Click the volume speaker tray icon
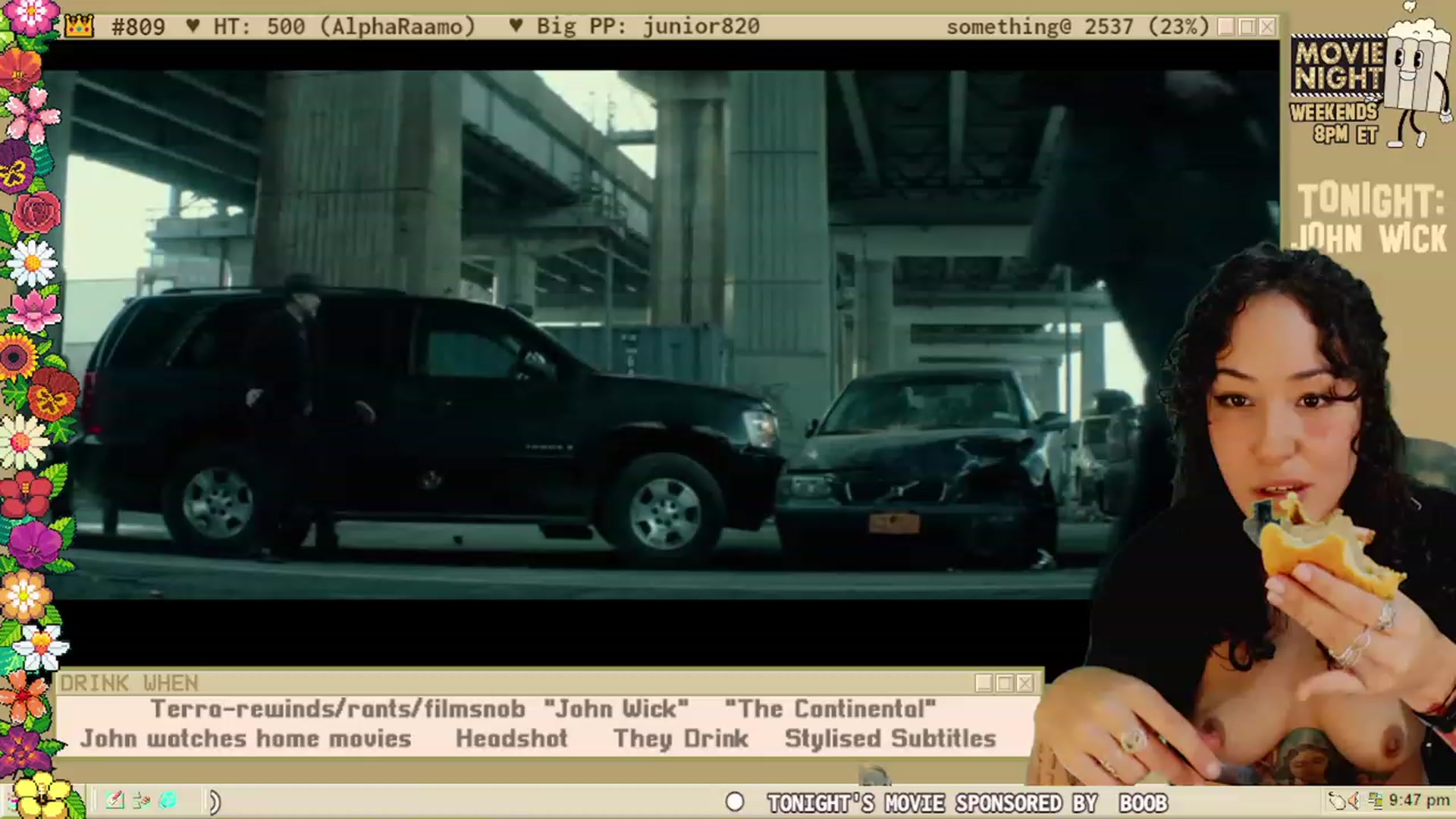Image resolution: width=1456 pixels, height=819 pixels. tap(1355, 800)
